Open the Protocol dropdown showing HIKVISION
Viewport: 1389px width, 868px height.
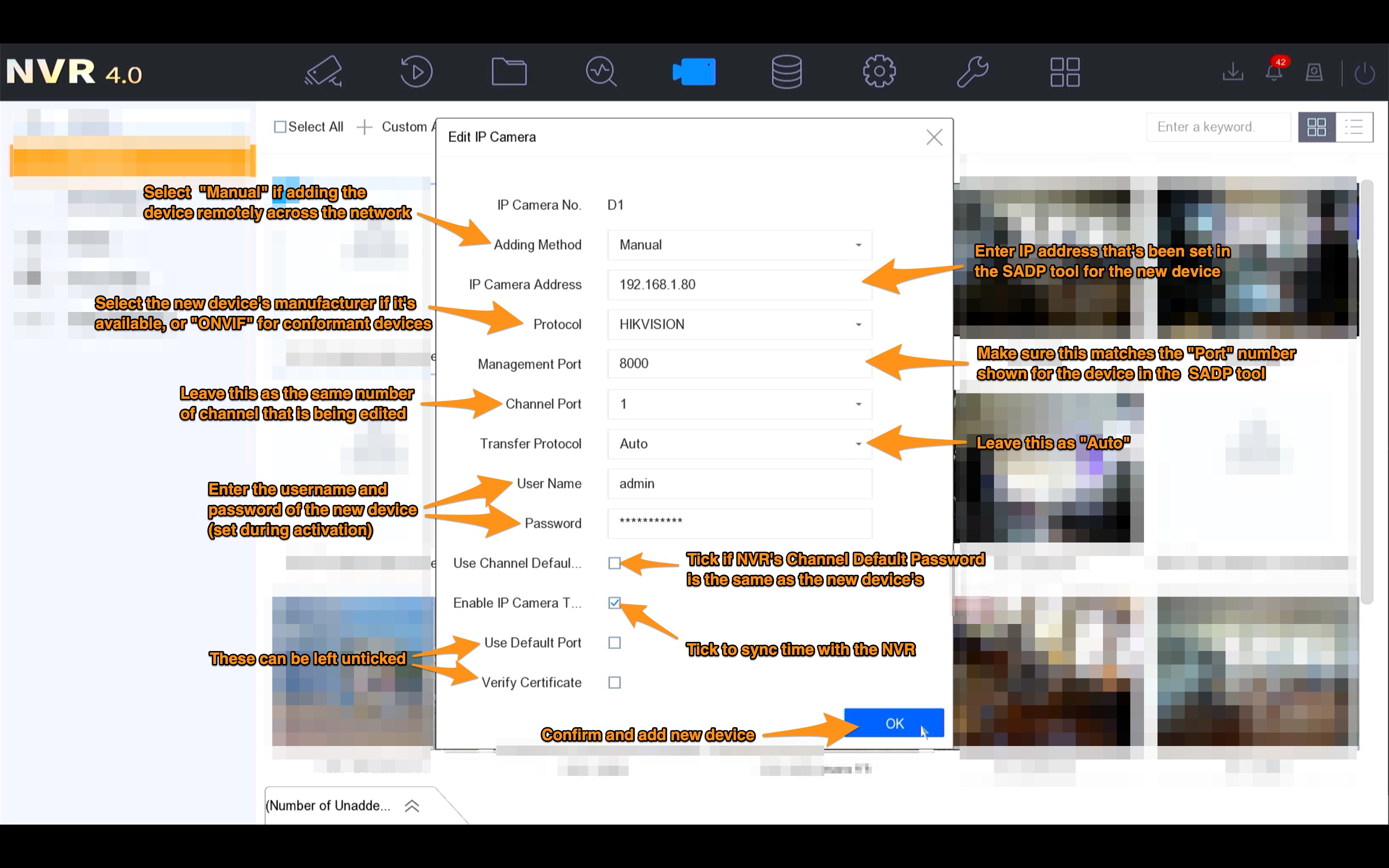click(x=739, y=325)
